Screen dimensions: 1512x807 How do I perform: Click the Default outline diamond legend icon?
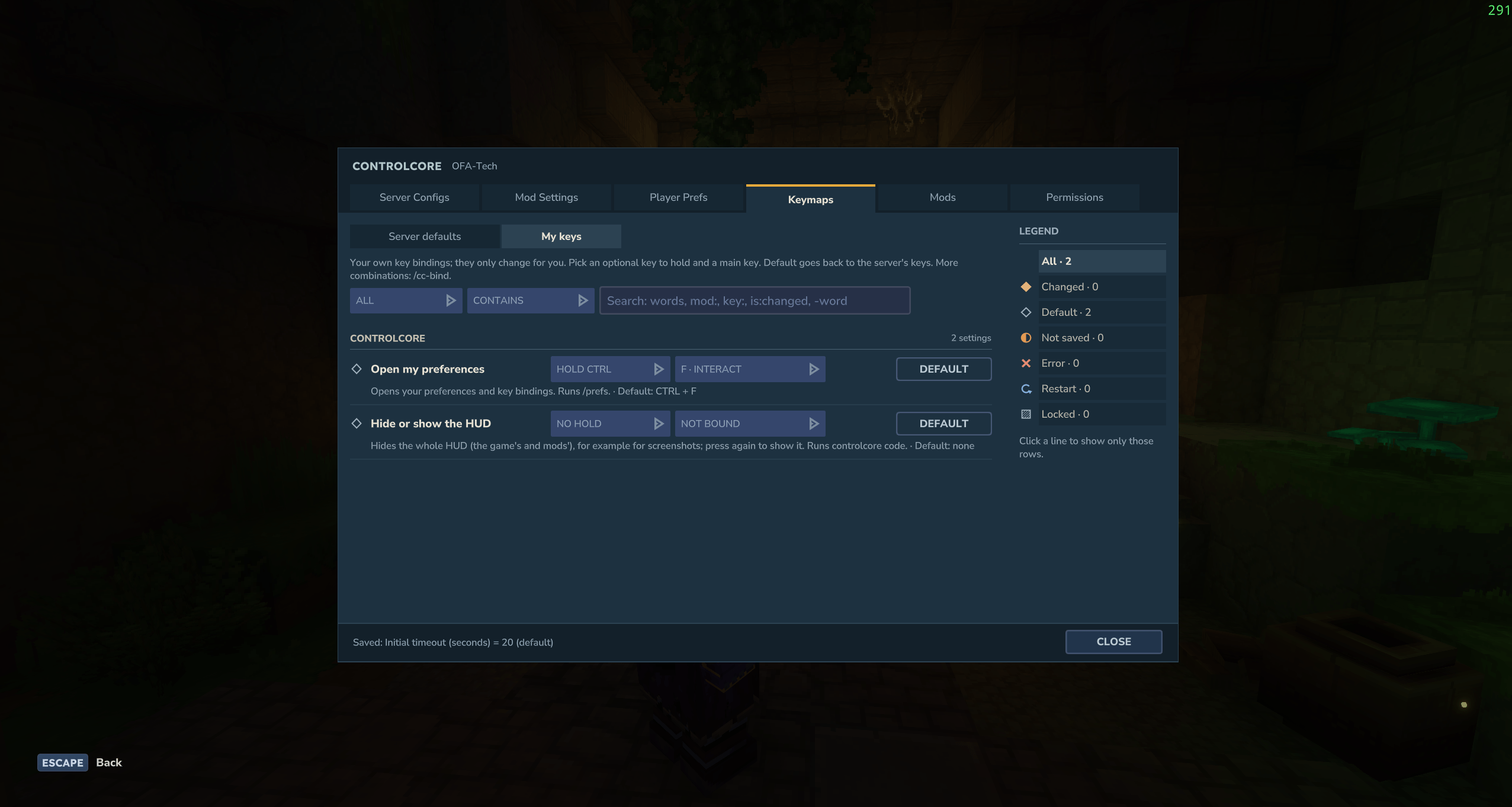tap(1026, 312)
